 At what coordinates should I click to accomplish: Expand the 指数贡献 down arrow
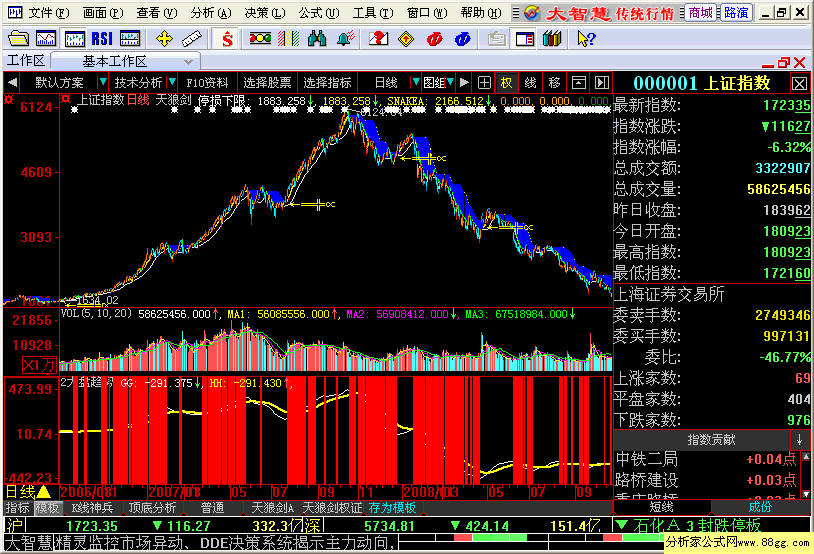point(799,440)
